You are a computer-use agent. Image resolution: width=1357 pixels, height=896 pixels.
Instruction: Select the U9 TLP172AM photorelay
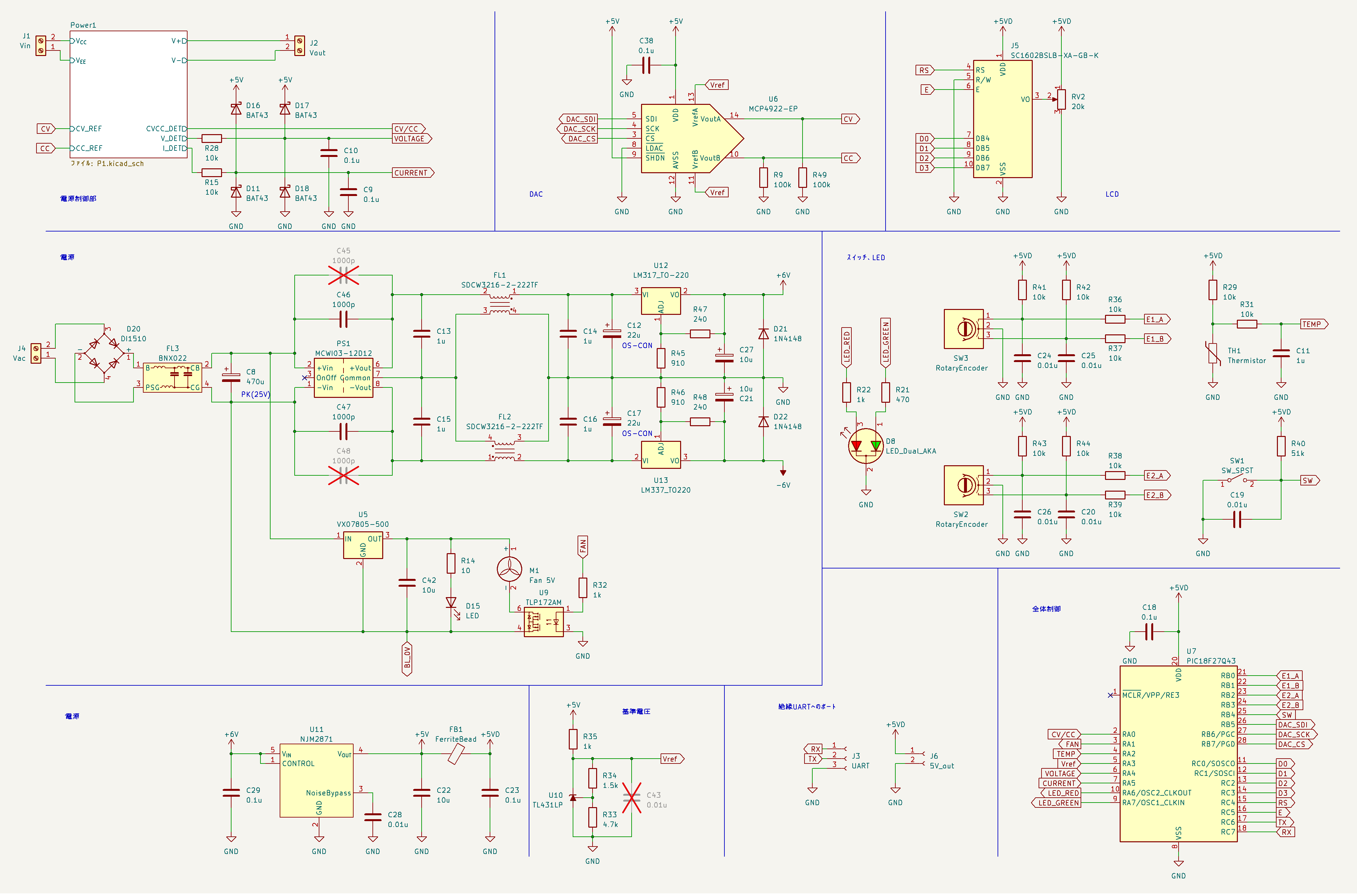point(544,622)
